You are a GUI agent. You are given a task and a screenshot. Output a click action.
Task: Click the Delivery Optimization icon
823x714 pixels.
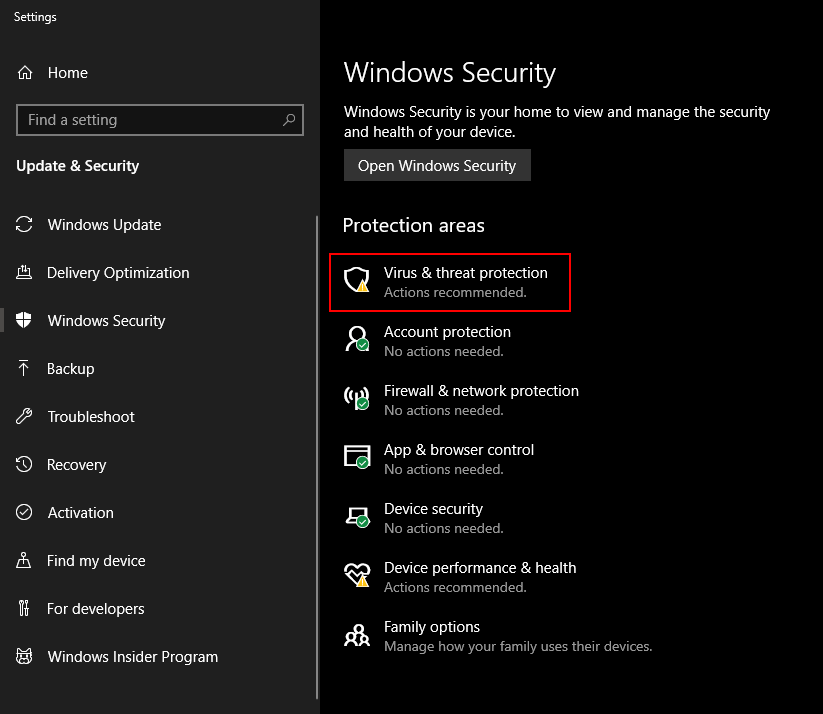pyautogui.click(x=24, y=272)
